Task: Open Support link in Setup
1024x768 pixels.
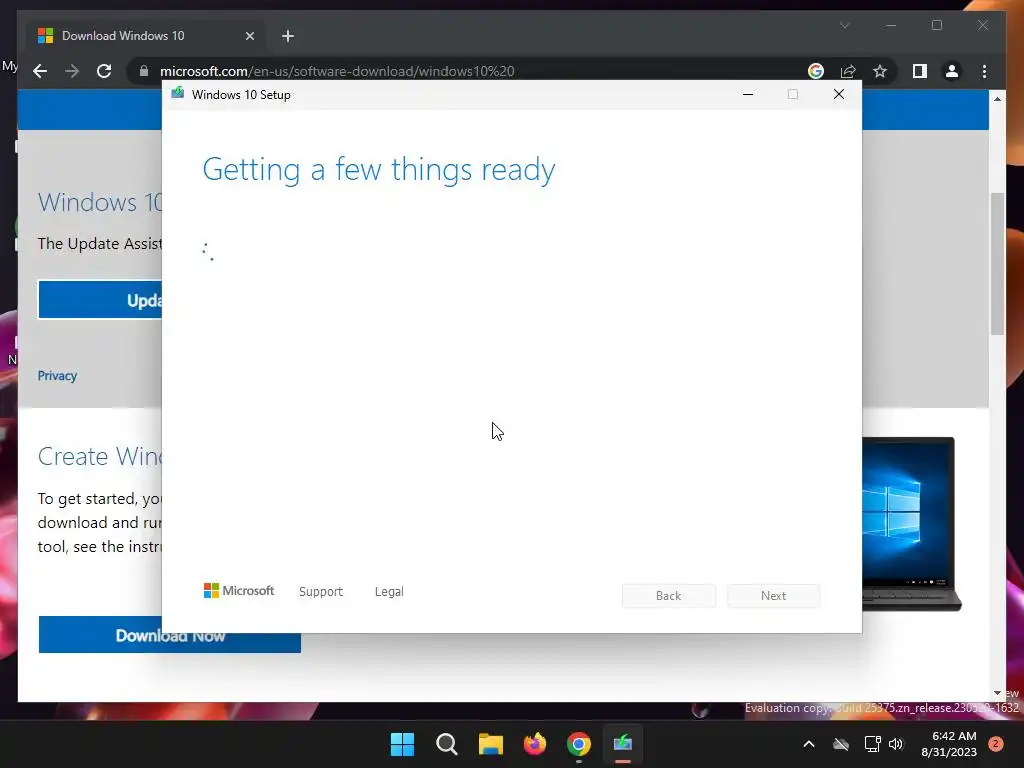Action: pos(321,592)
